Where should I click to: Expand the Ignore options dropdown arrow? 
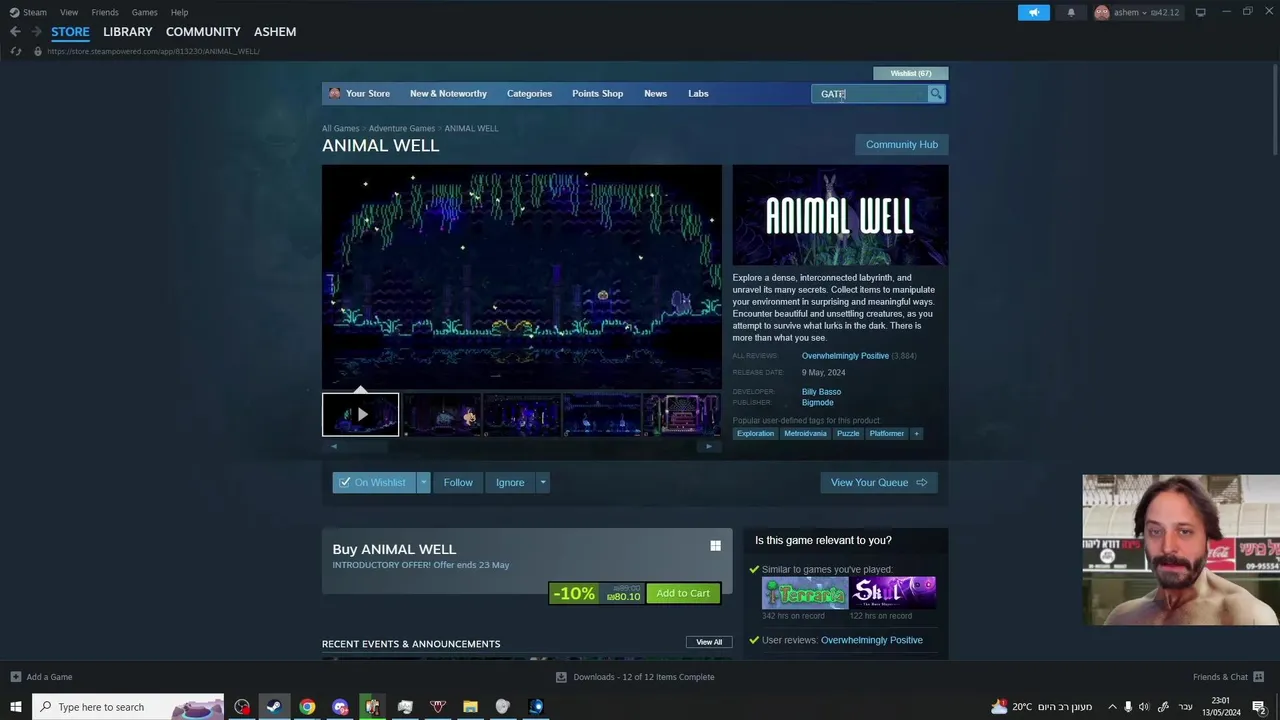543,482
